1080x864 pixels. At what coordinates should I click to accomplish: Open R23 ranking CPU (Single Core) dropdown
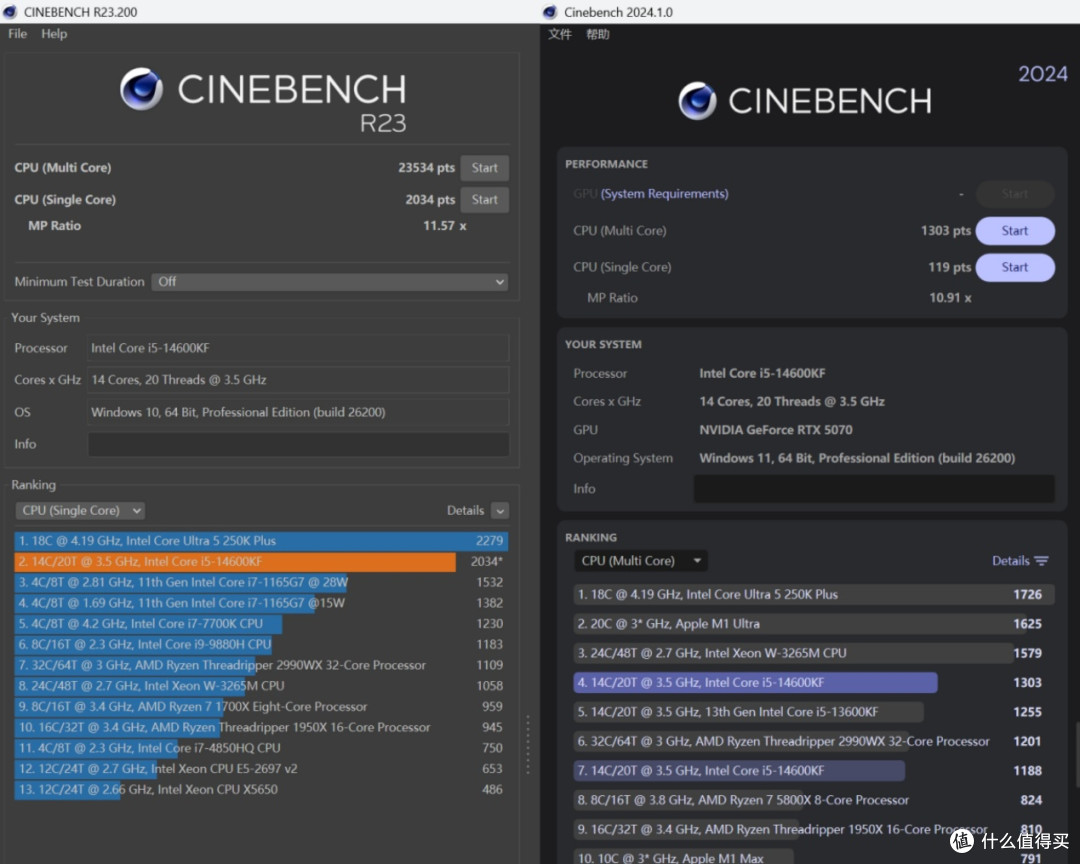(x=80, y=511)
